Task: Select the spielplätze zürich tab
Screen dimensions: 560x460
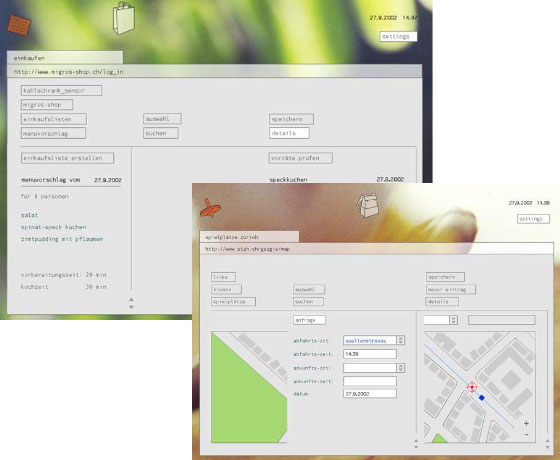Action: 249,237
